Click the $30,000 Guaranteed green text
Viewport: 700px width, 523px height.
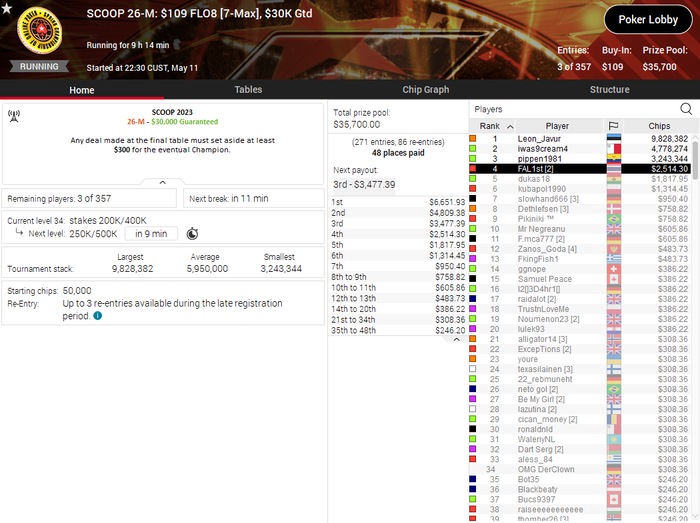[x=184, y=121]
